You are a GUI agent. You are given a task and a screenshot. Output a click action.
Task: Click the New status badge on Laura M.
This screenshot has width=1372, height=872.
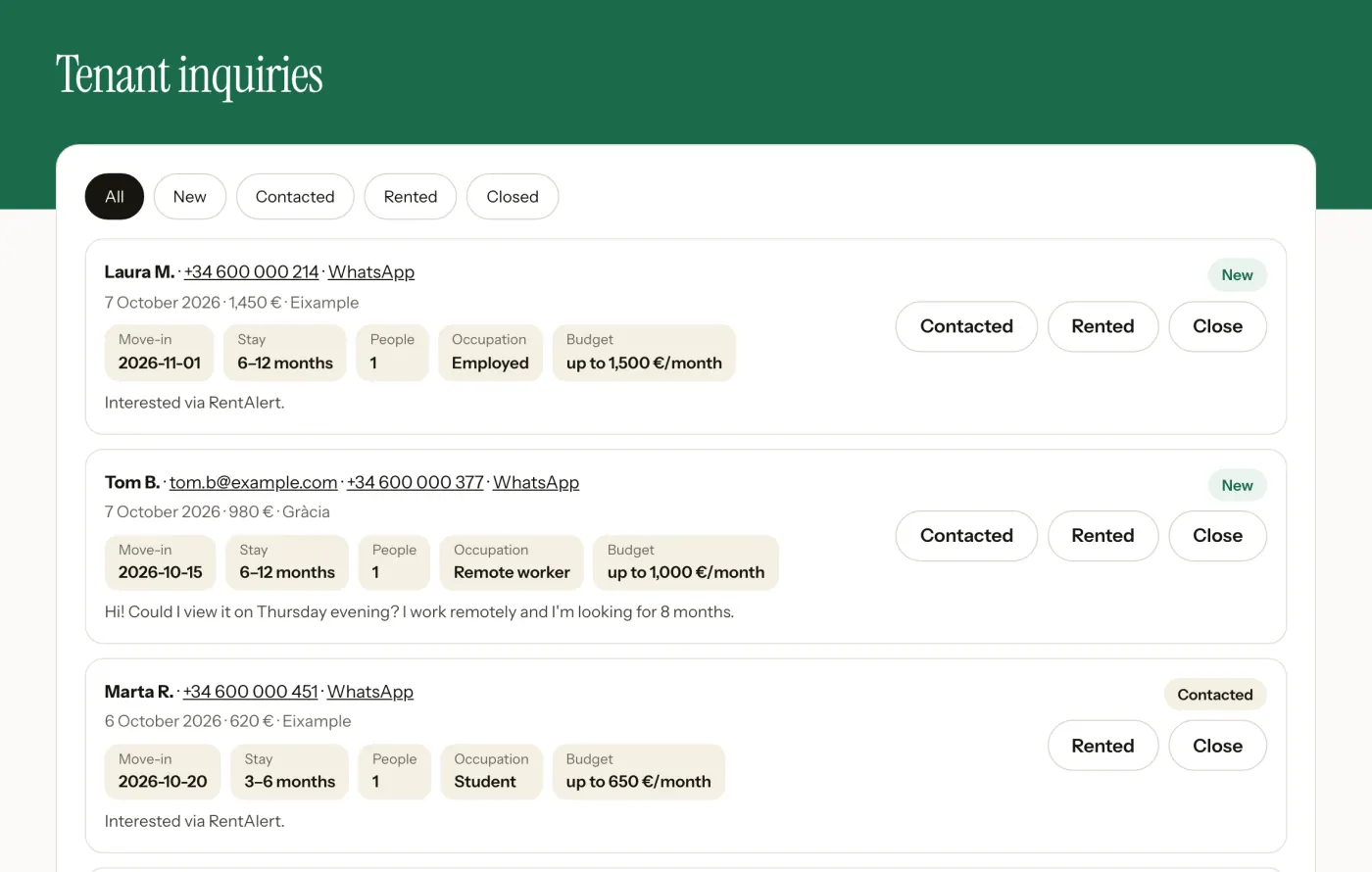1237,275
